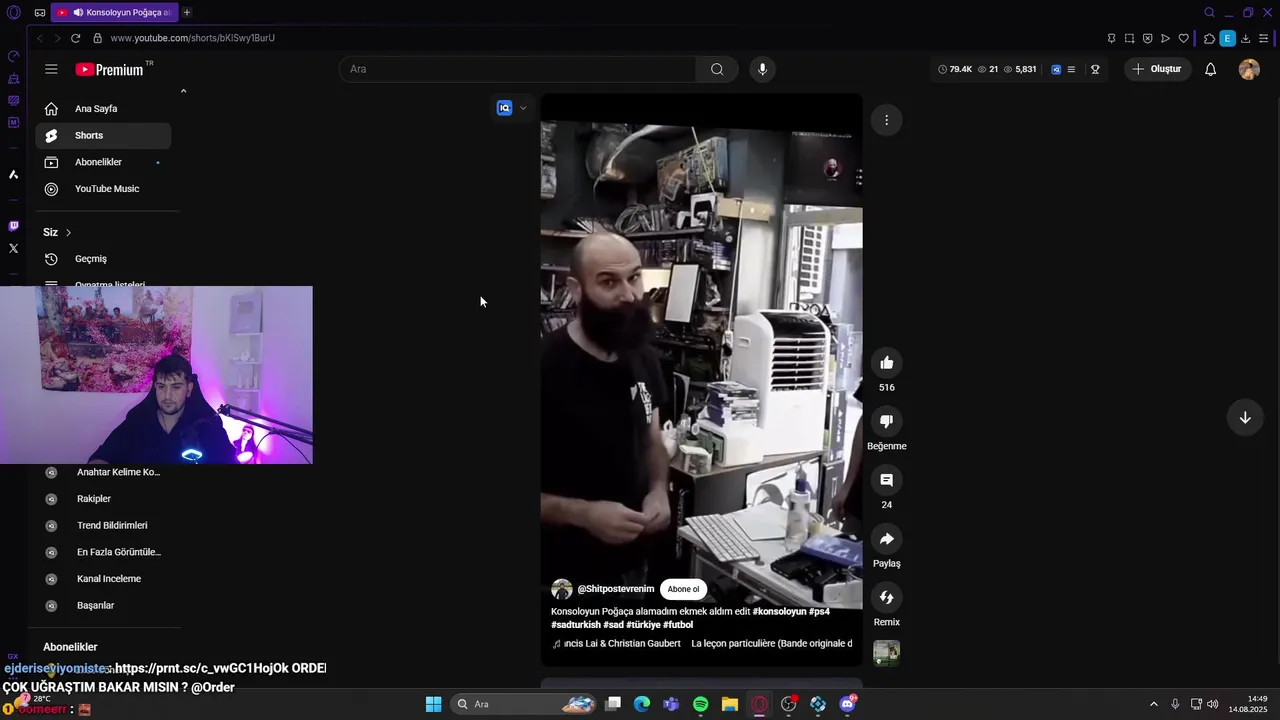Screen dimensions: 1280x720
Task: Subscribe with the Abone ol button
Action: pos(684,589)
